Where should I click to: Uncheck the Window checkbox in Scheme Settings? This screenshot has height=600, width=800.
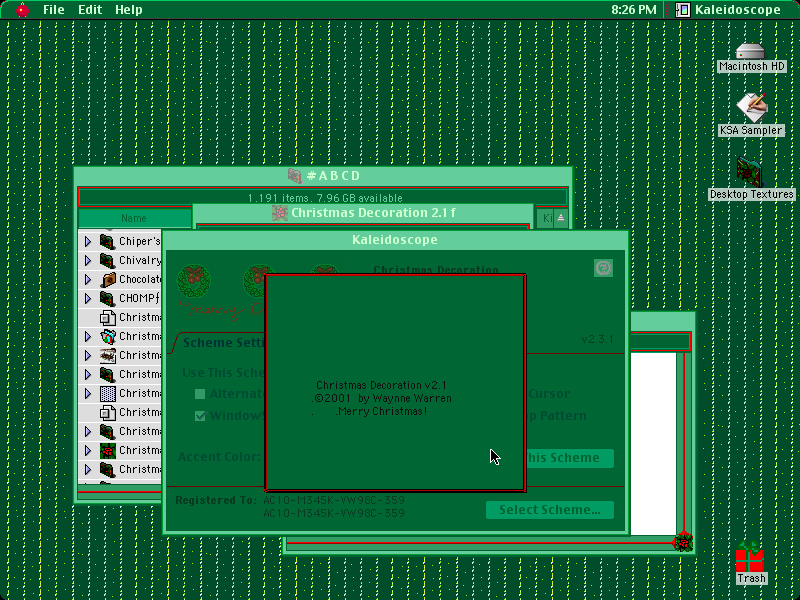coord(200,416)
